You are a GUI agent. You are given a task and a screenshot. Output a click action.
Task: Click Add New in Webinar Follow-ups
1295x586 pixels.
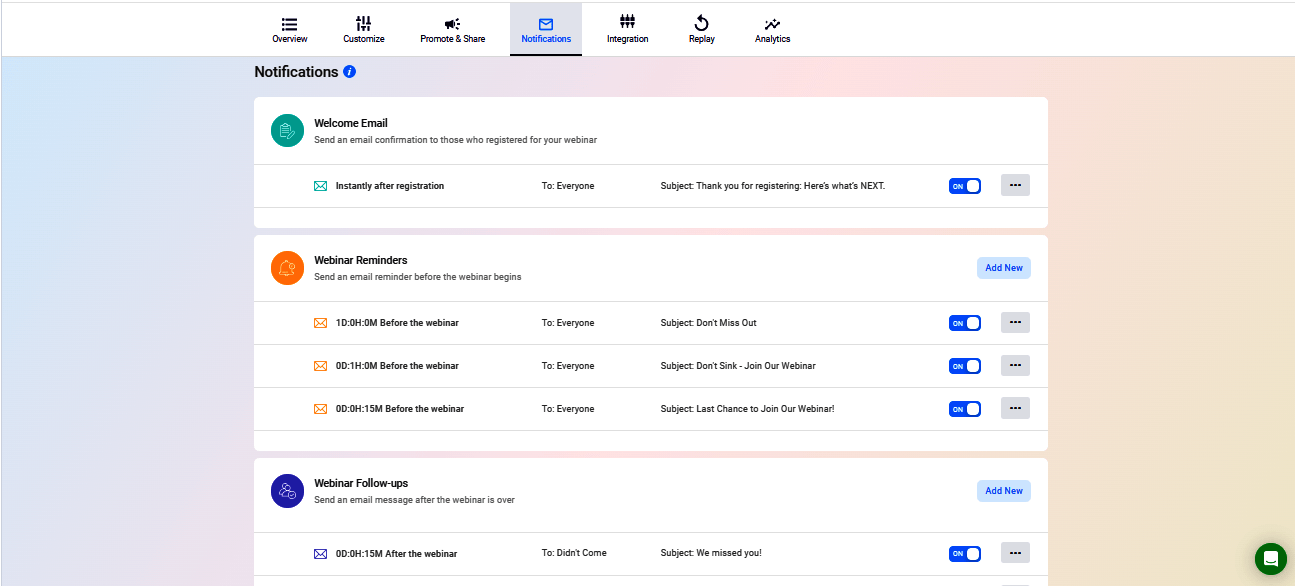tap(1003, 491)
